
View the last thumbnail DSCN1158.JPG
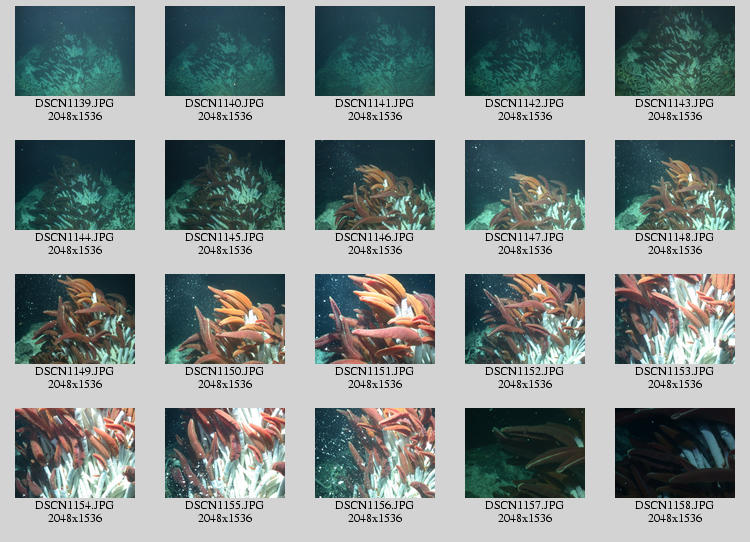click(x=675, y=453)
